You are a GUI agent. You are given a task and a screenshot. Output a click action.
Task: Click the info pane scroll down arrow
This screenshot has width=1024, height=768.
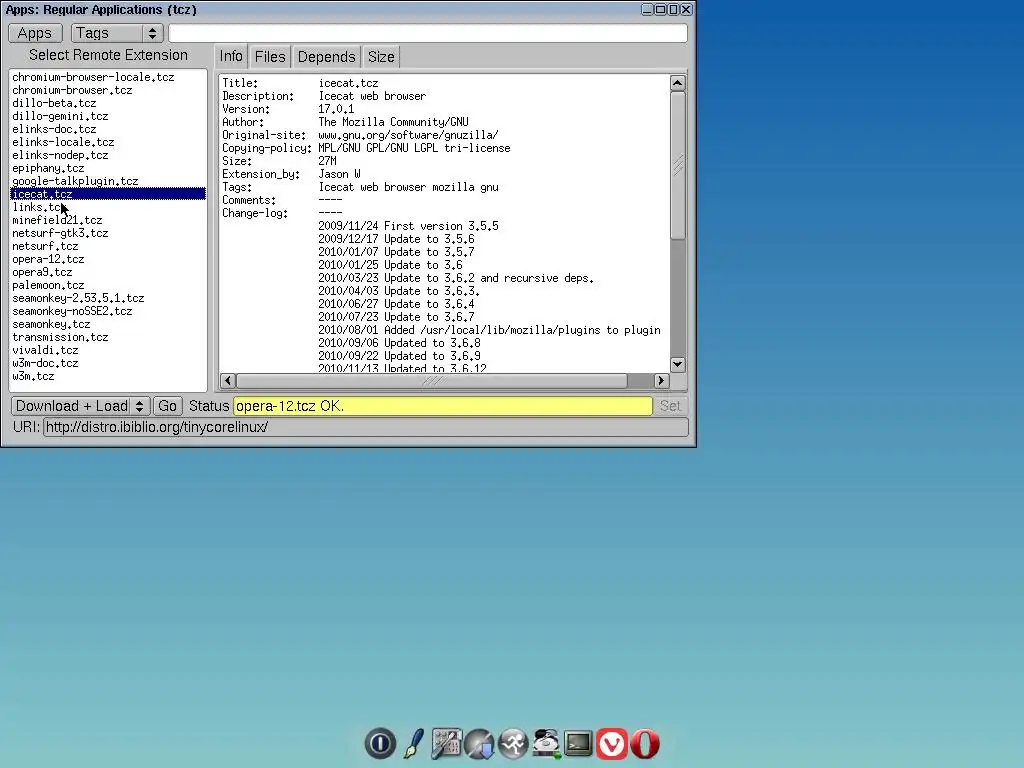[x=678, y=364]
